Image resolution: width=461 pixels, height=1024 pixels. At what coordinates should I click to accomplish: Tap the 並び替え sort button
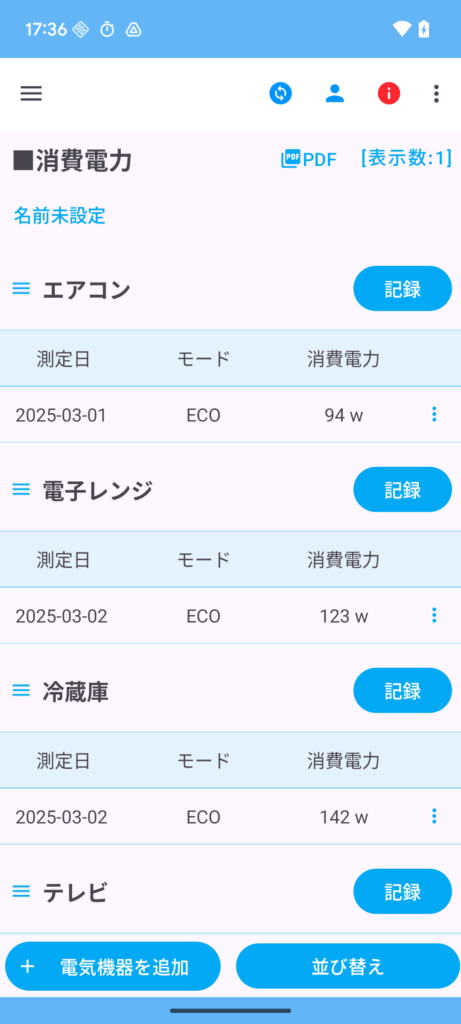coord(349,967)
